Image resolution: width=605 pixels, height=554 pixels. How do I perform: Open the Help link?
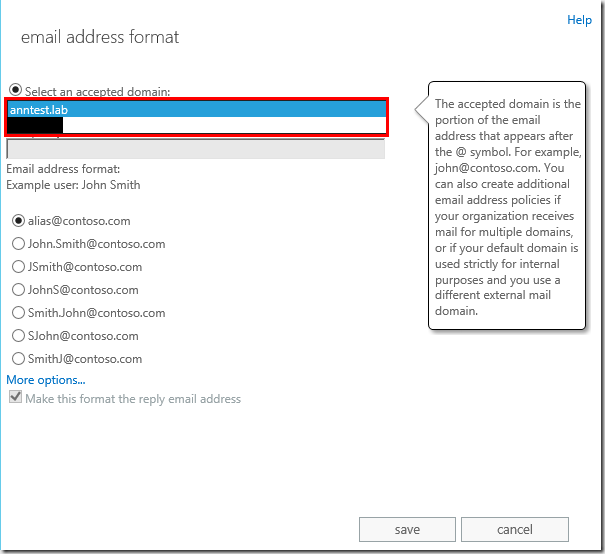[579, 20]
